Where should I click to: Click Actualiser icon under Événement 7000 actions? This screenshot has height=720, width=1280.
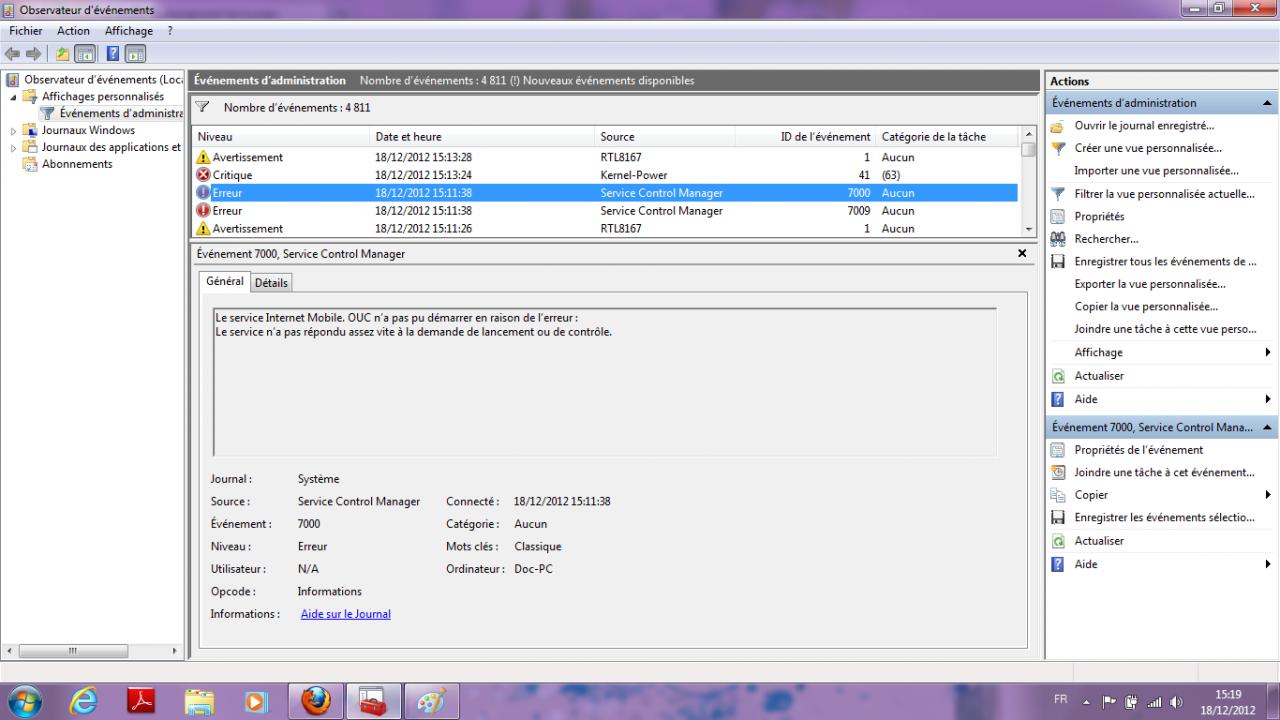click(1056, 541)
